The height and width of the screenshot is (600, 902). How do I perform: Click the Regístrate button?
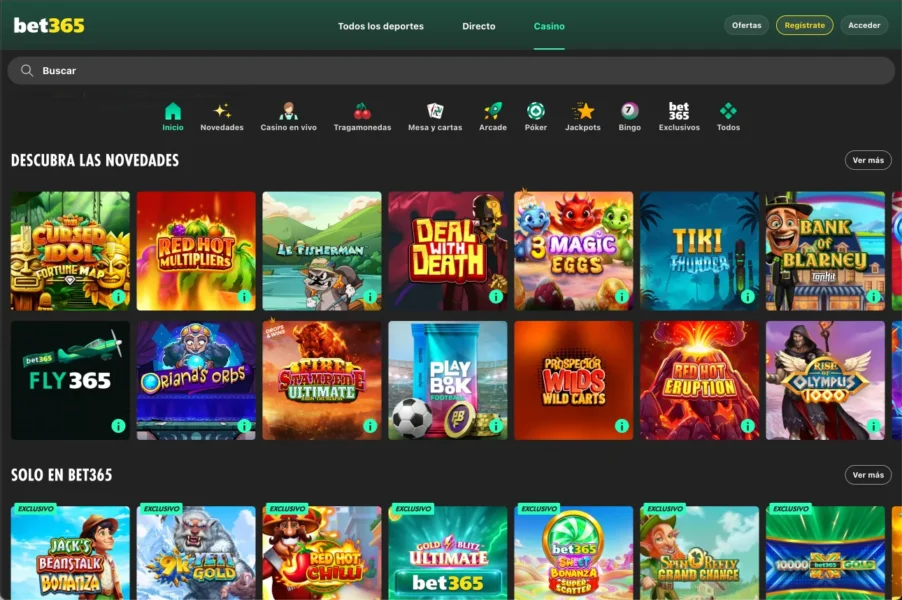(804, 25)
